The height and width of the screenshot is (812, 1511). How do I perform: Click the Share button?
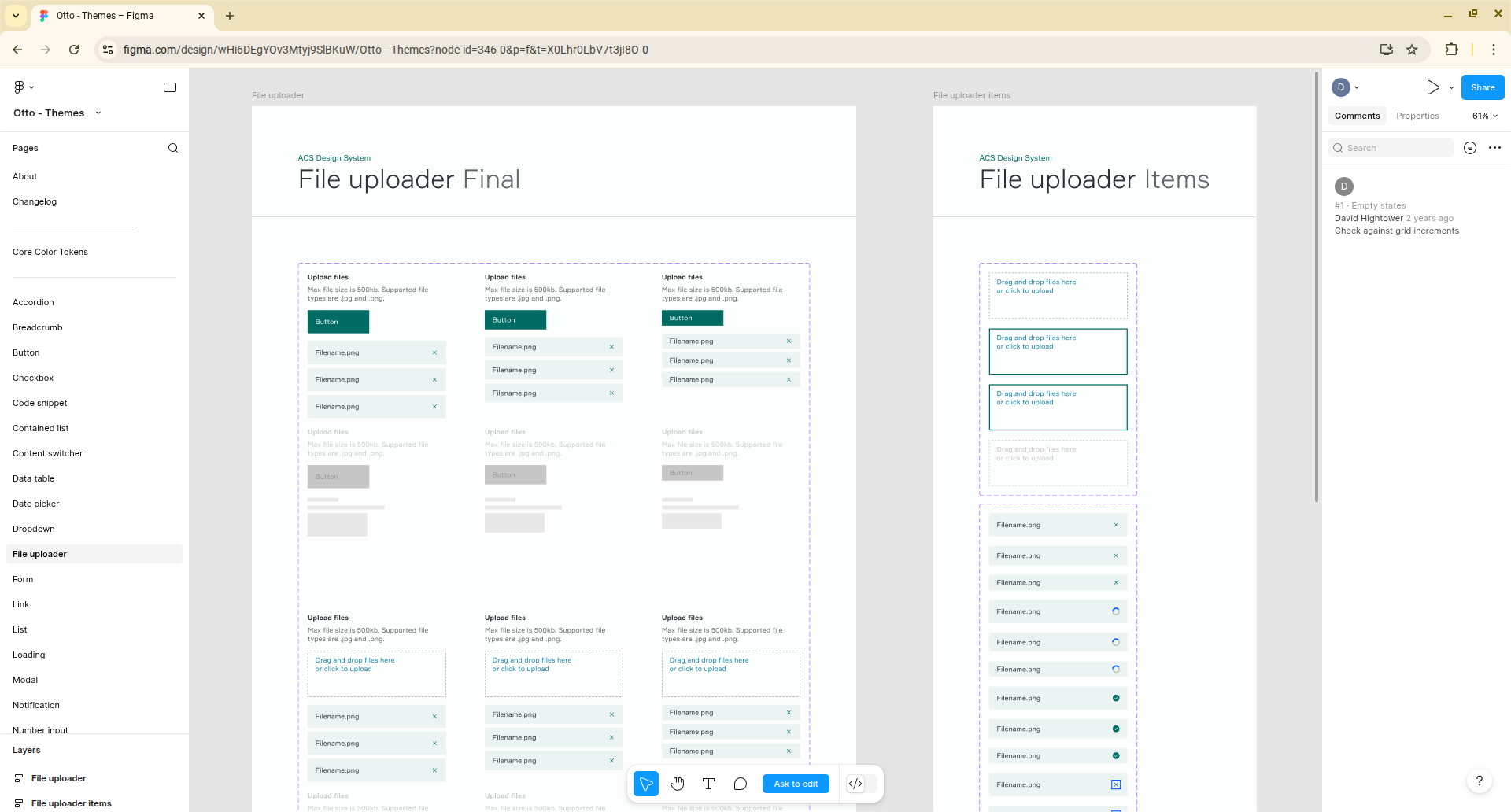[x=1483, y=87]
